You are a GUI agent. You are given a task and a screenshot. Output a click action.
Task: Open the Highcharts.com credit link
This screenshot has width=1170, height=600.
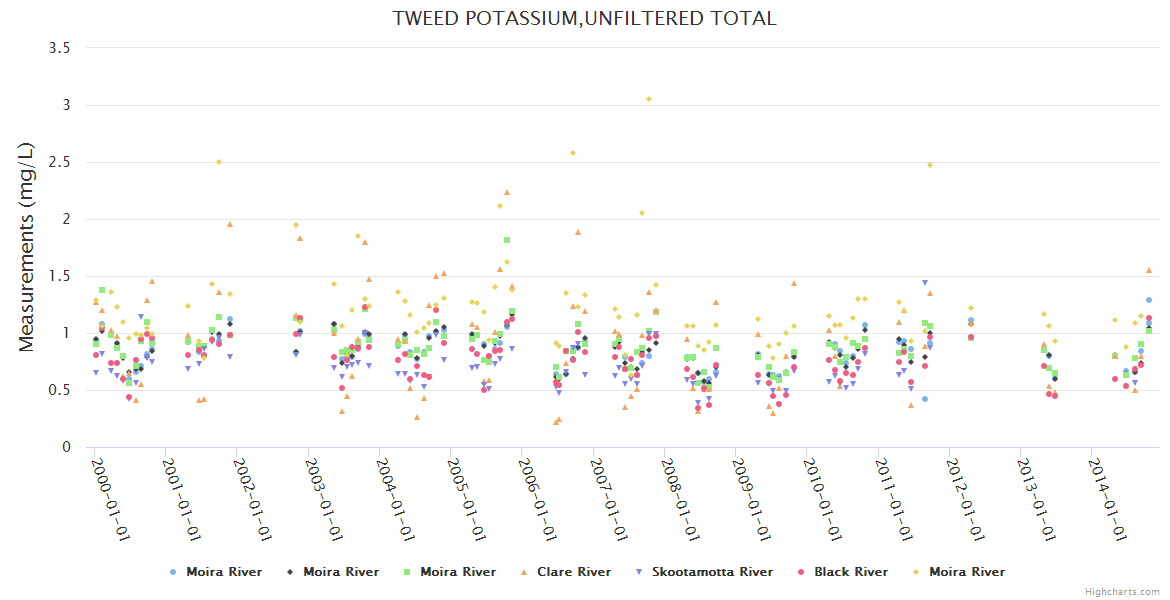coord(1122,592)
